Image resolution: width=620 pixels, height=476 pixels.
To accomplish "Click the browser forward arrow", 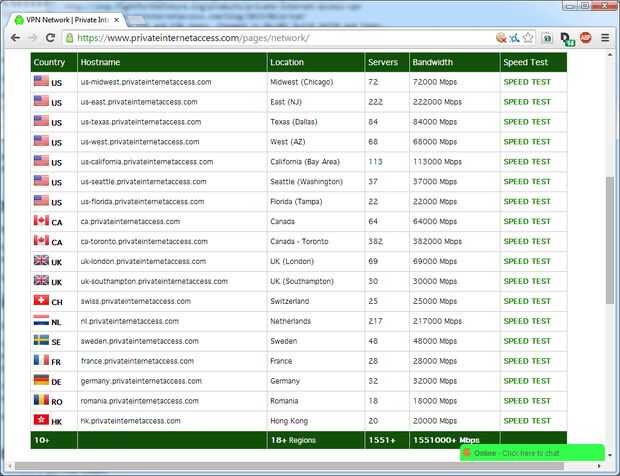I will pos(33,38).
